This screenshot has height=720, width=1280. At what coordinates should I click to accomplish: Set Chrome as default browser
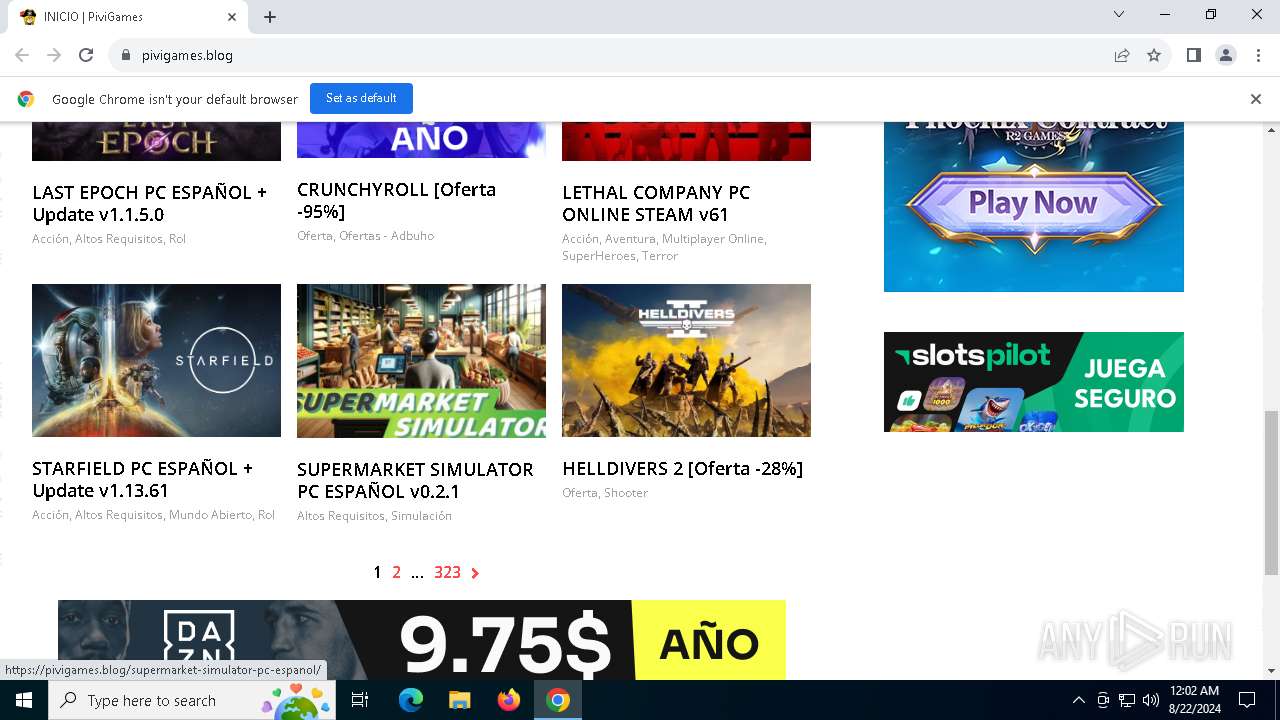coord(361,98)
